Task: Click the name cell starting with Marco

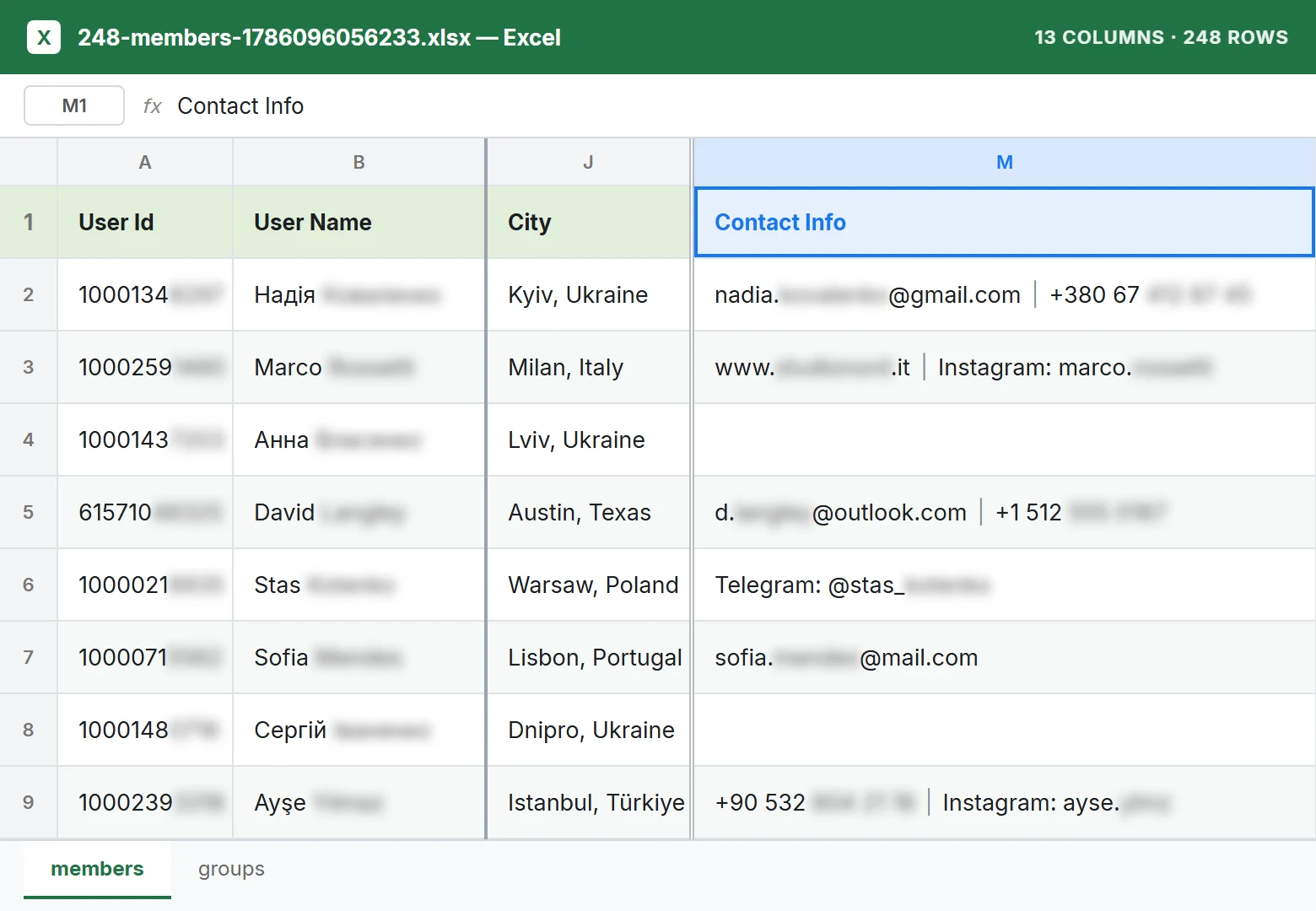Action: pyautogui.click(x=359, y=367)
